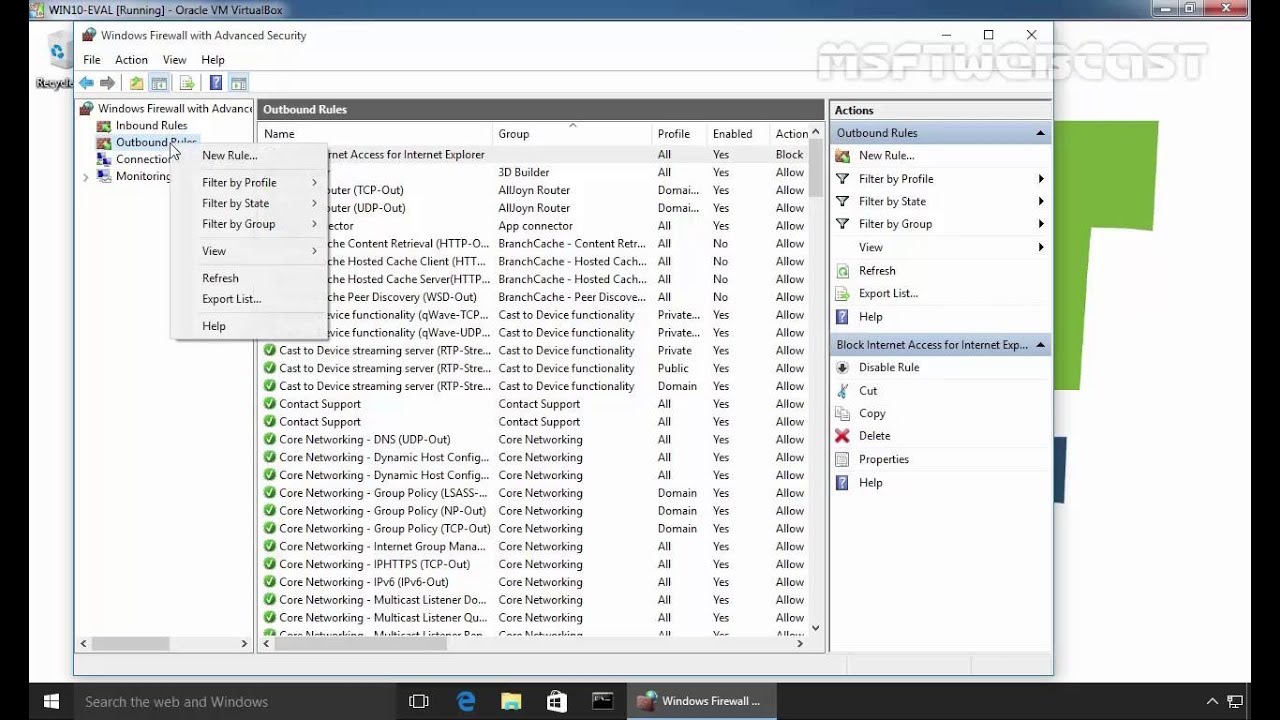Click the green Refresh icon in Actions pane

pyautogui.click(x=842, y=271)
